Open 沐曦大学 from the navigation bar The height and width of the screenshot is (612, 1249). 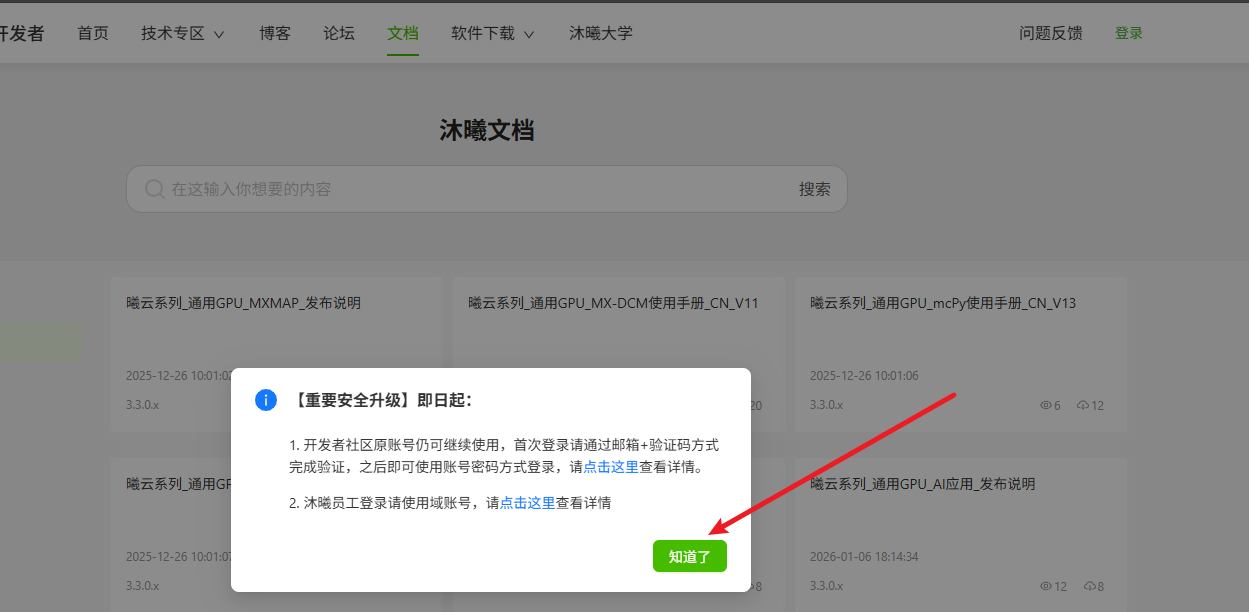(x=601, y=33)
